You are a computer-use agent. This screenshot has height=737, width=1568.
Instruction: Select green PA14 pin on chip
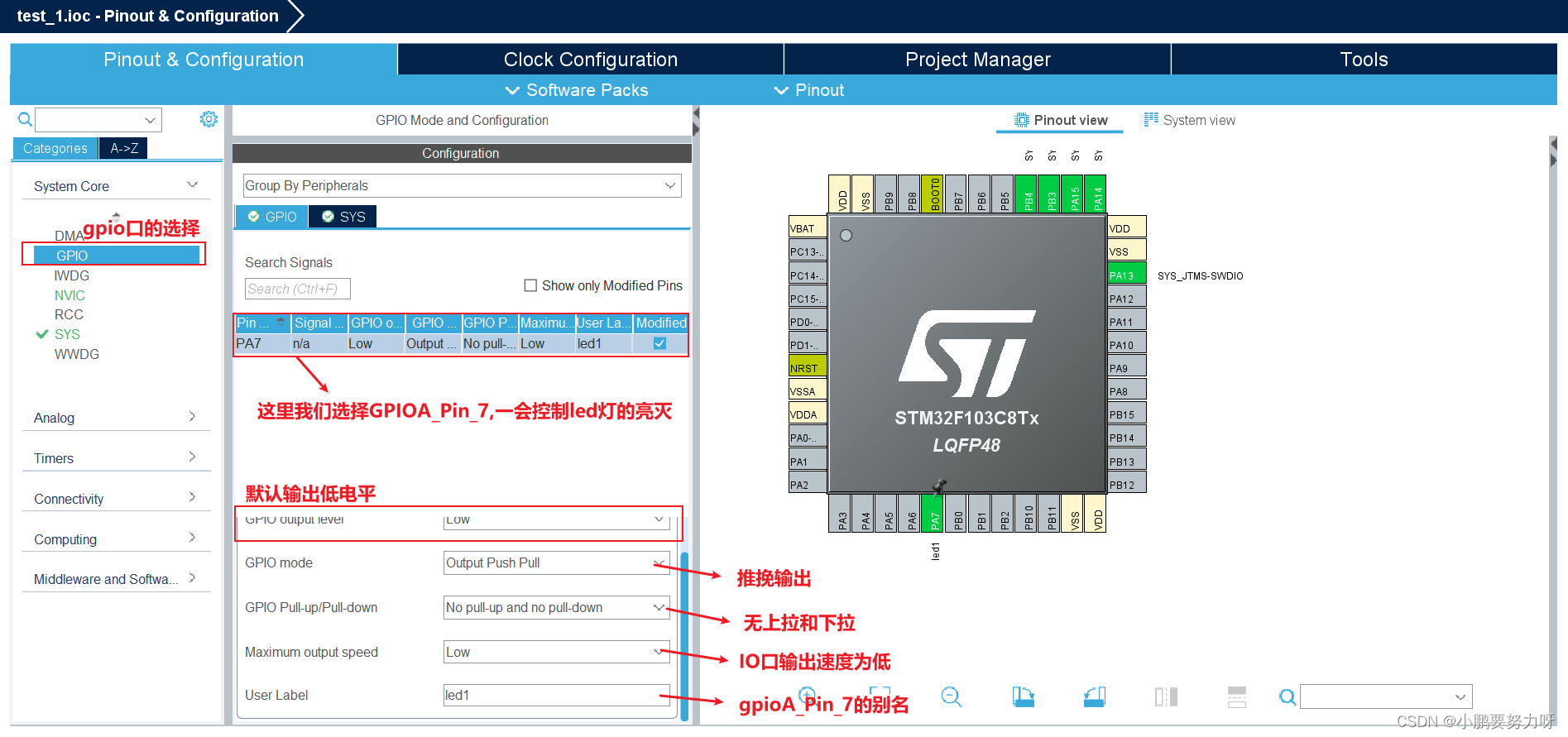click(1095, 194)
